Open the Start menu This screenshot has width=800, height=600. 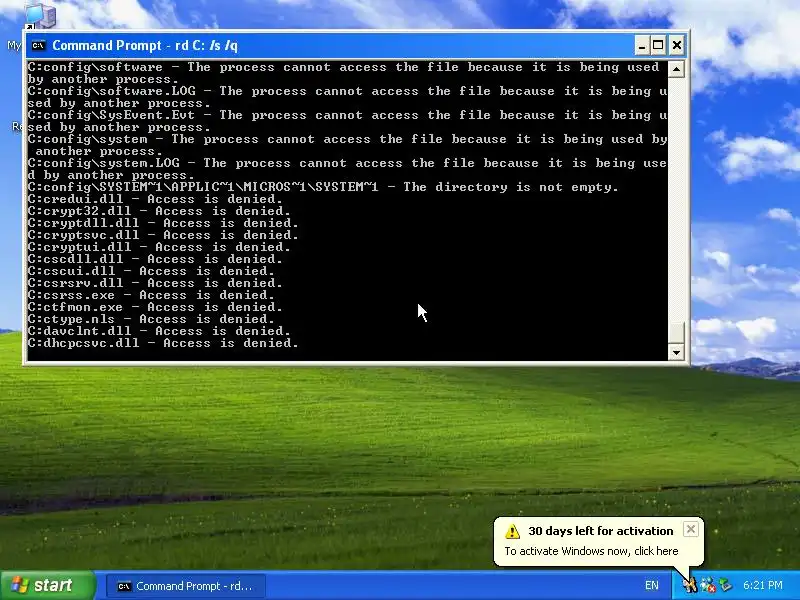pyautogui.click(x=48, y=585)
